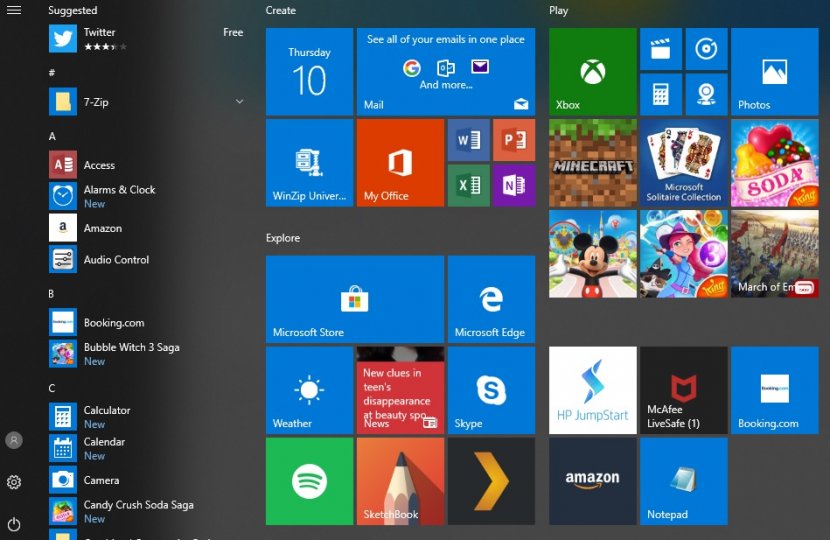Open the PowerPoint small tile

[513, 140]
